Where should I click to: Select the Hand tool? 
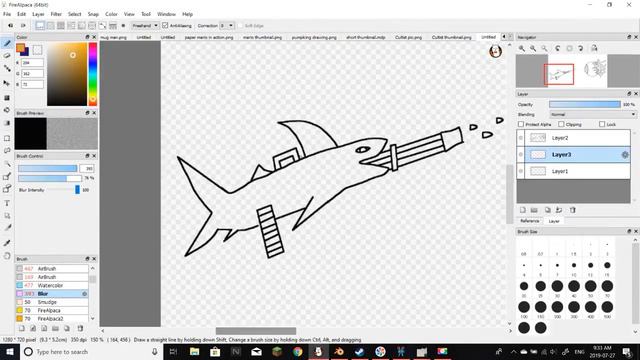[x=7, y=256]
